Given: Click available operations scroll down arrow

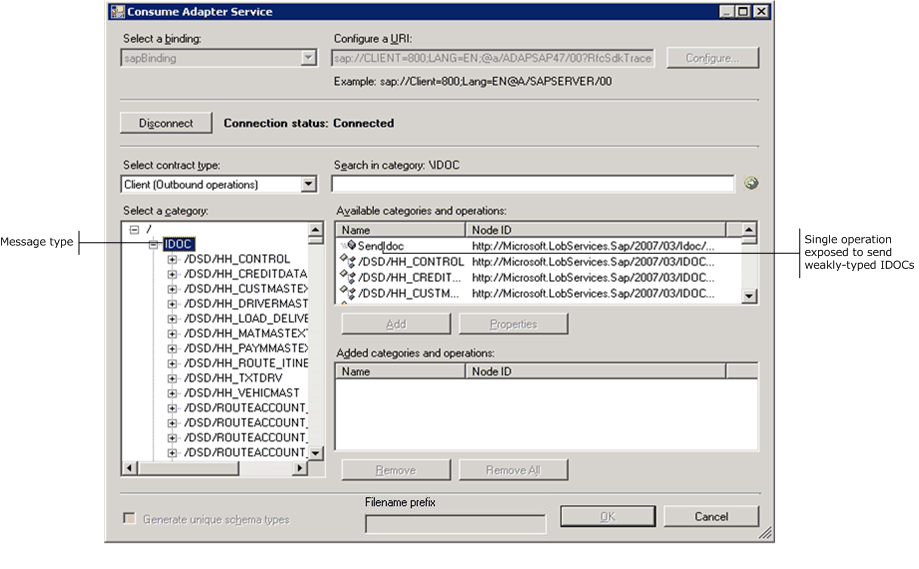Looking at the screenshot, I should pos(749,296).
